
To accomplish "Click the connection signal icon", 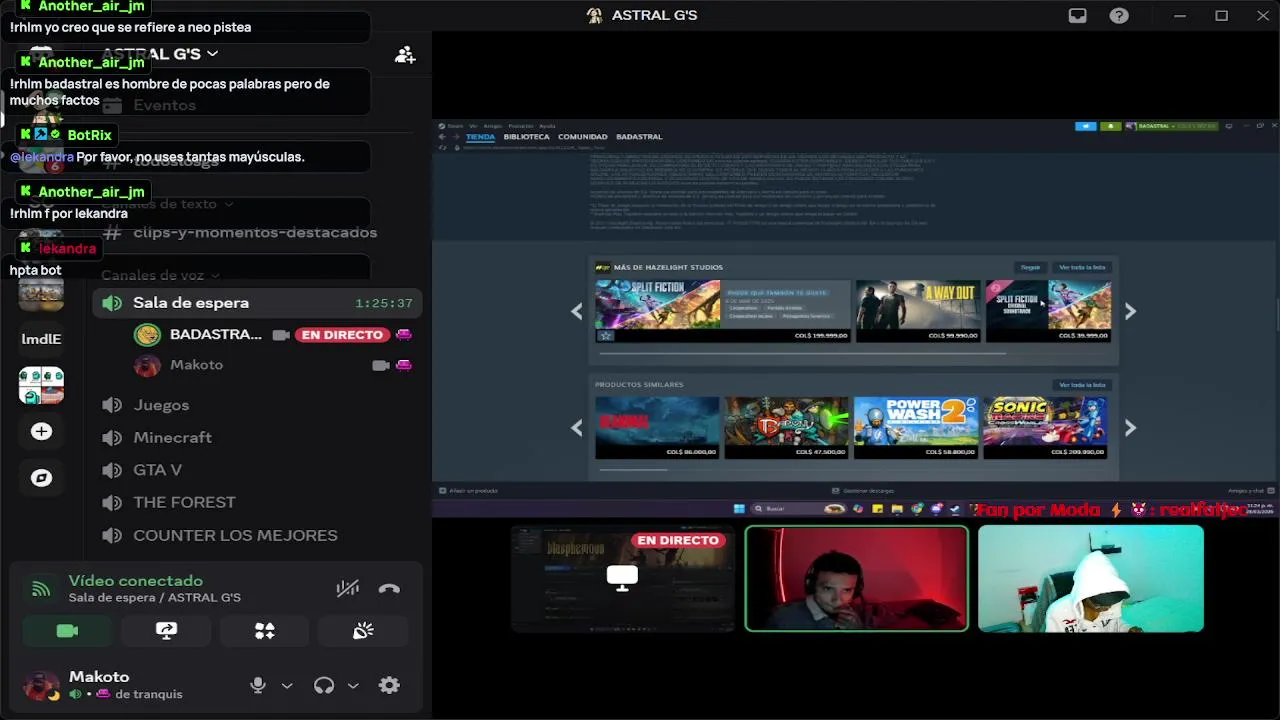I will [41, 588].
